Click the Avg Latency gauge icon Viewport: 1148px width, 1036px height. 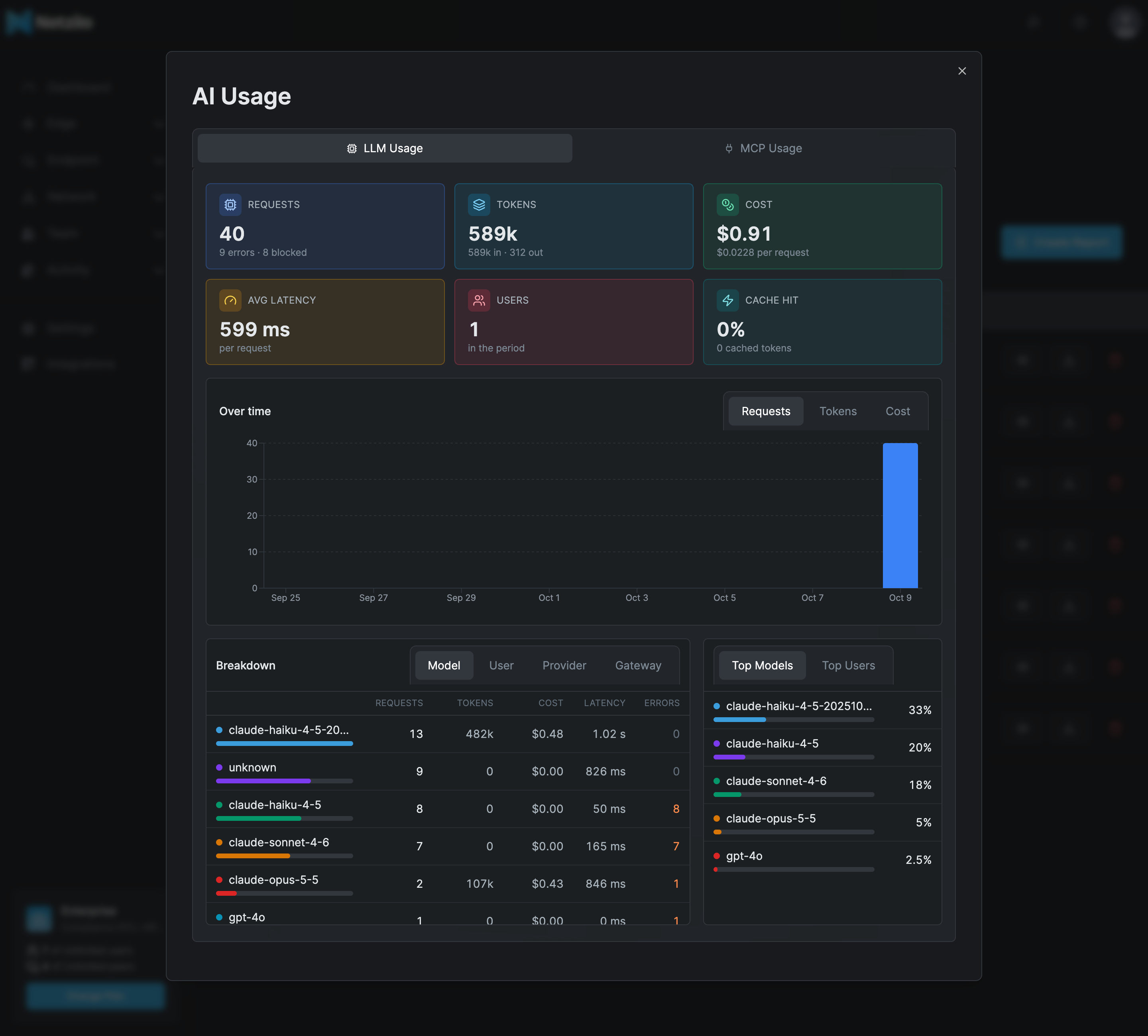230,300
